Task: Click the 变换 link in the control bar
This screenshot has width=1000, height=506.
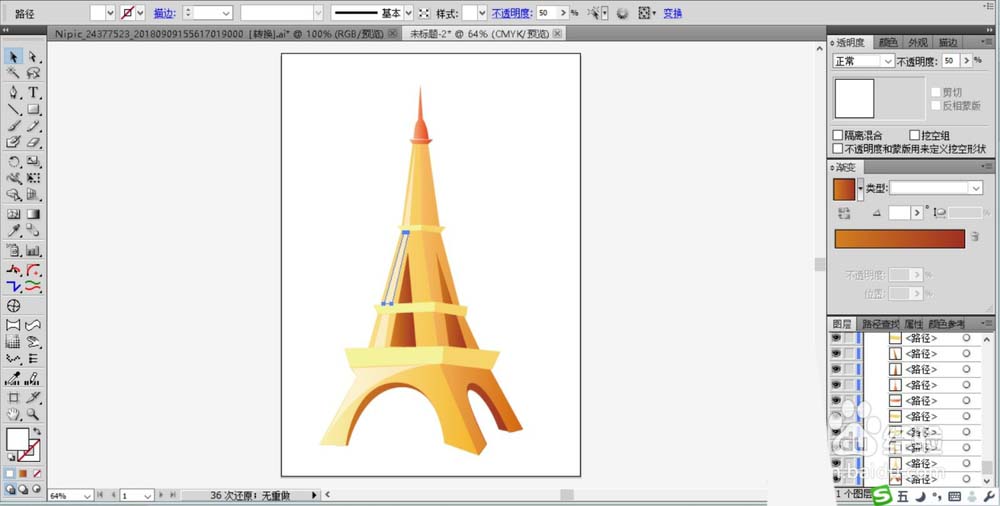Action: (673, 13)
